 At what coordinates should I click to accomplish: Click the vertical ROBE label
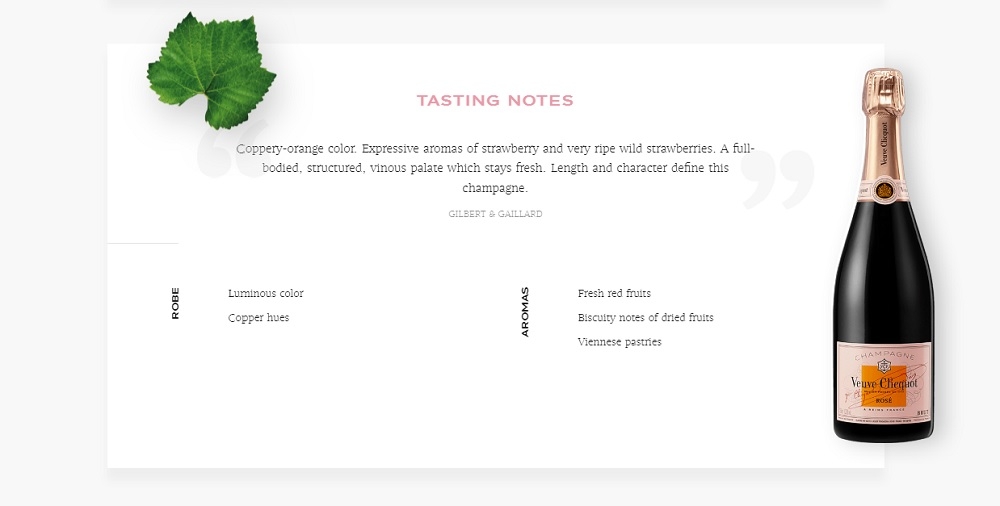tap(175, 303)
